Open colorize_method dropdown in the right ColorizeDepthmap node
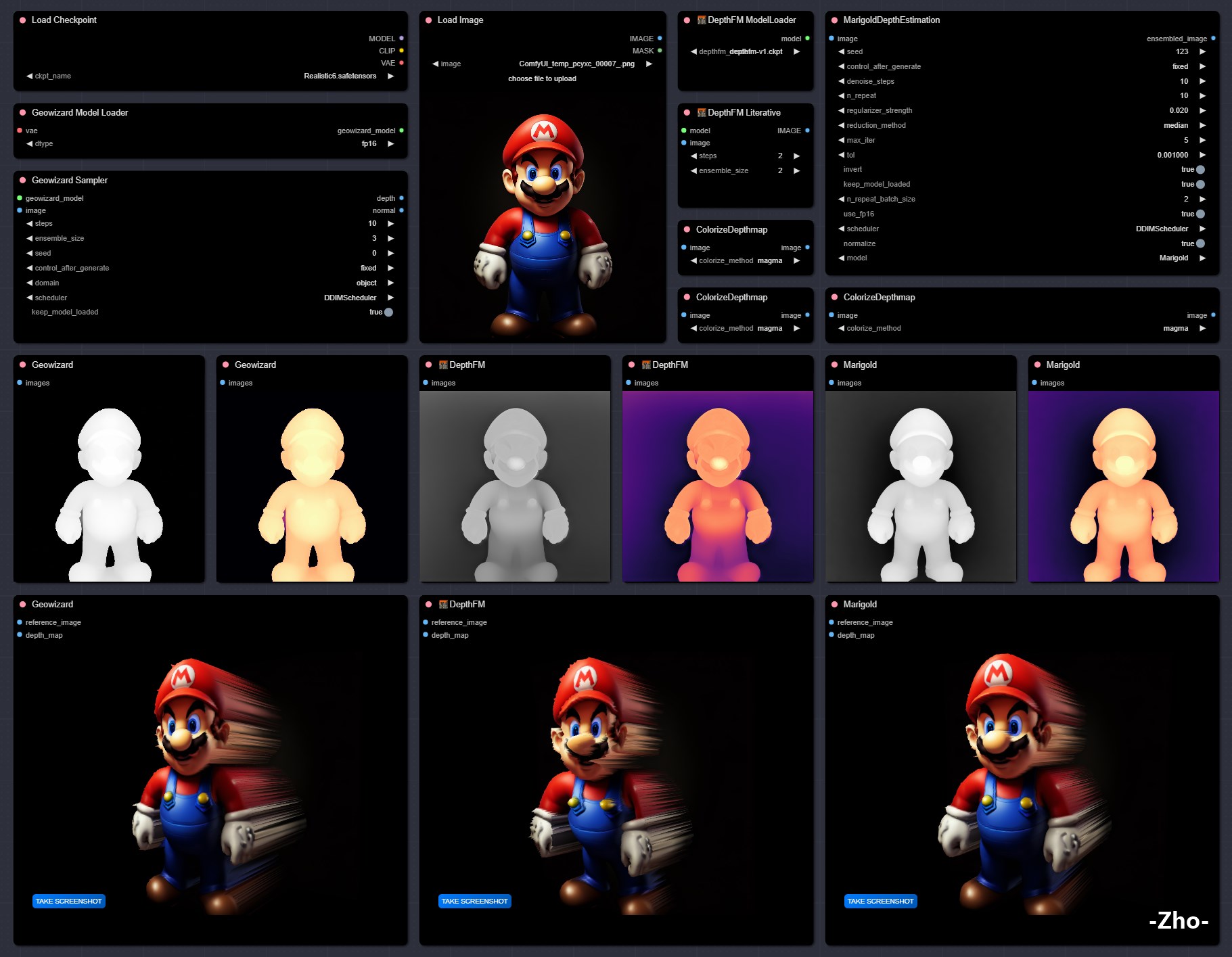This screenshot has width=1232, height=957. pos(1022,329)
